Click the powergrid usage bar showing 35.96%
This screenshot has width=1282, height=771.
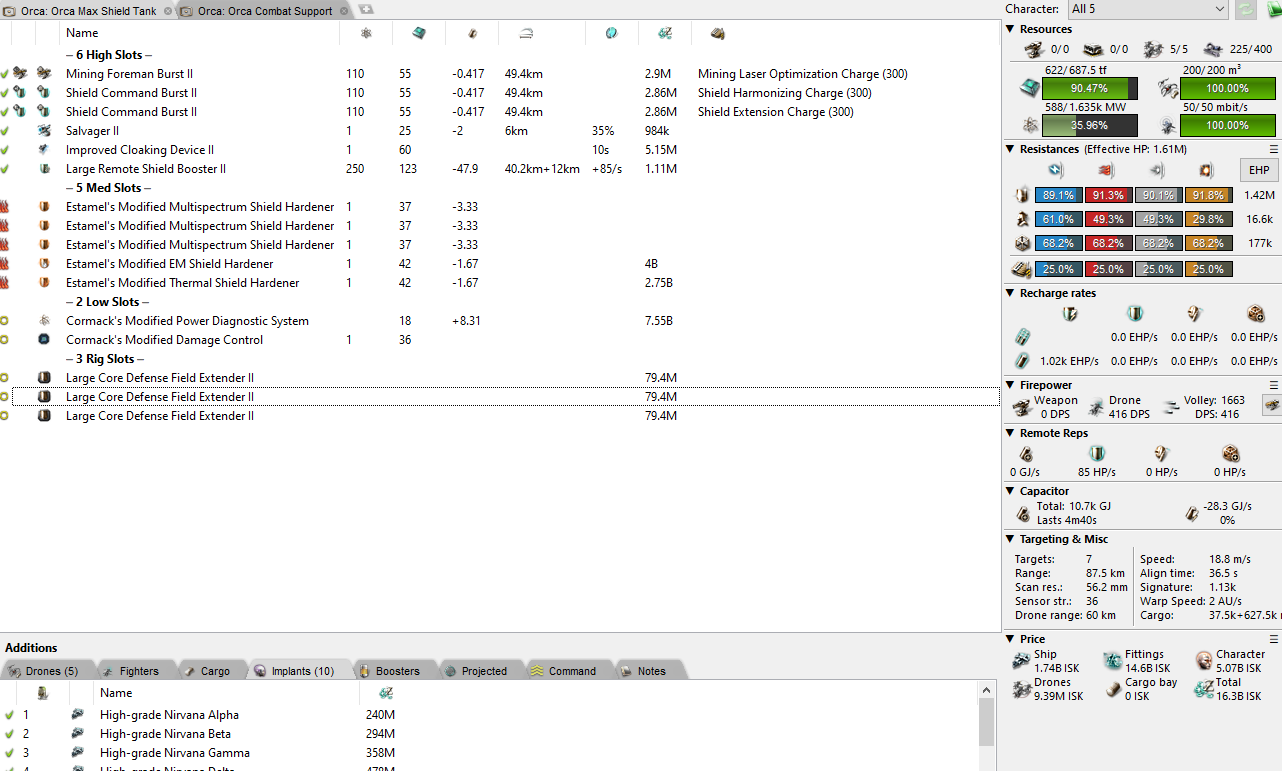pyautogui.click(x=1090, y=126)
